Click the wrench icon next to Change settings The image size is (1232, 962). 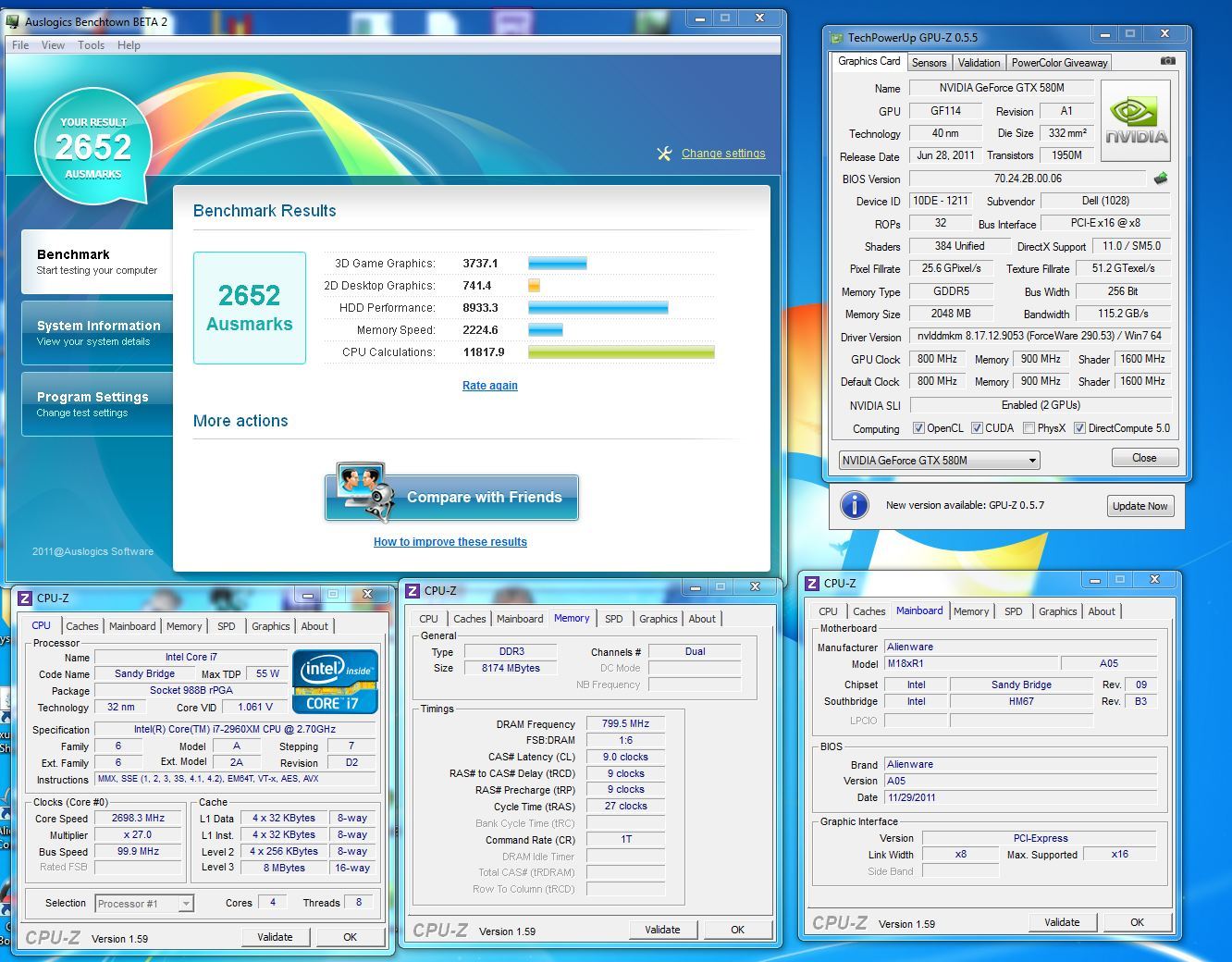click(664, 154)
